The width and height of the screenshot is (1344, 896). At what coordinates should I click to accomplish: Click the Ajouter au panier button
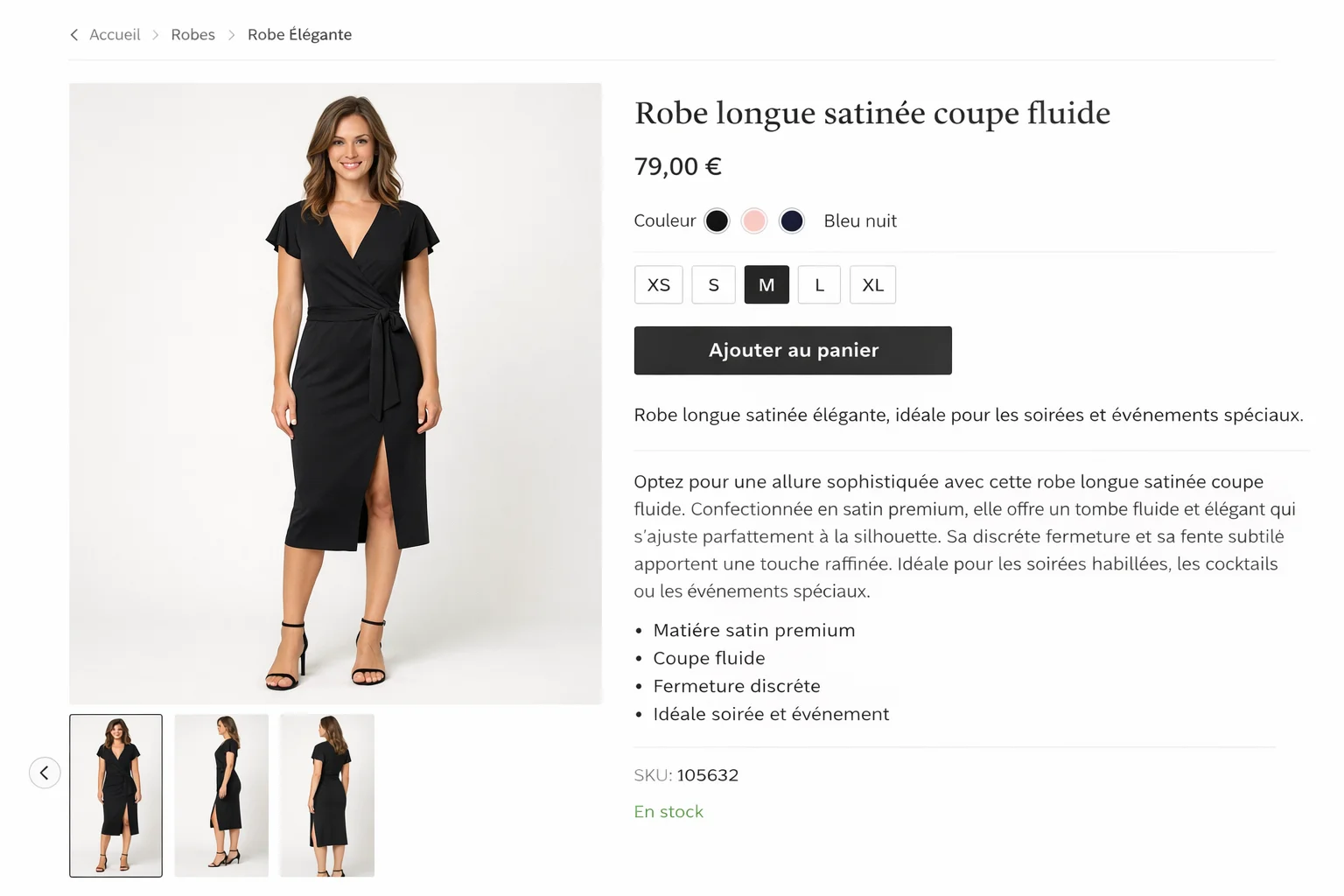(x=792, y=350)
